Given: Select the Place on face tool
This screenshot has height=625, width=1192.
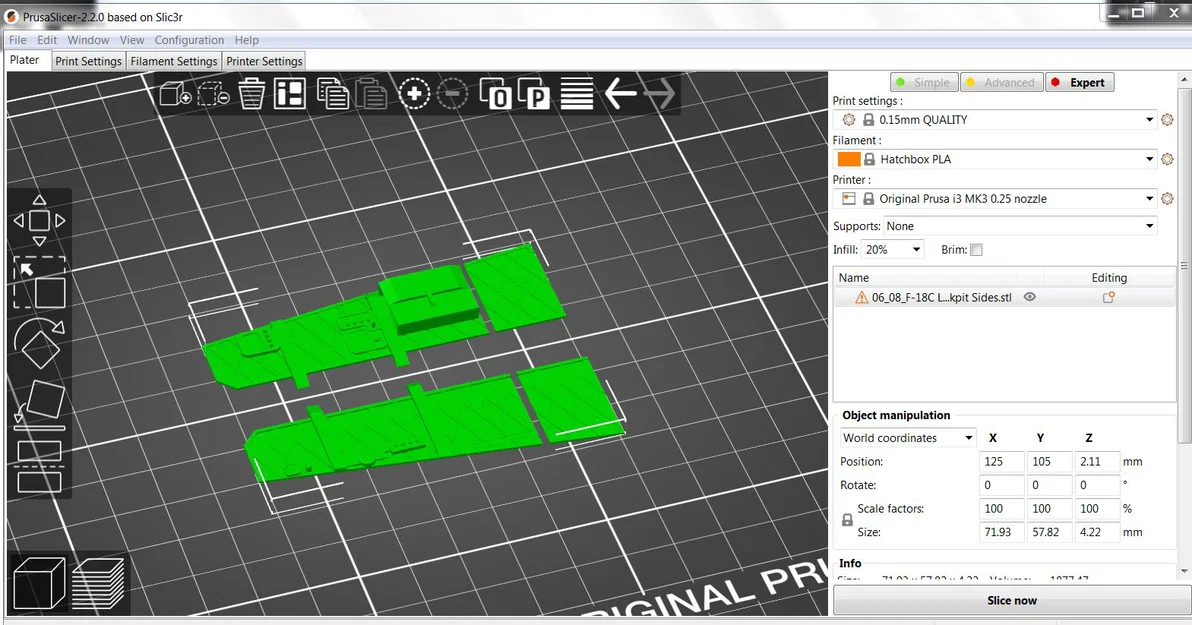Looking at the screenshot, I should pos(40,403).
